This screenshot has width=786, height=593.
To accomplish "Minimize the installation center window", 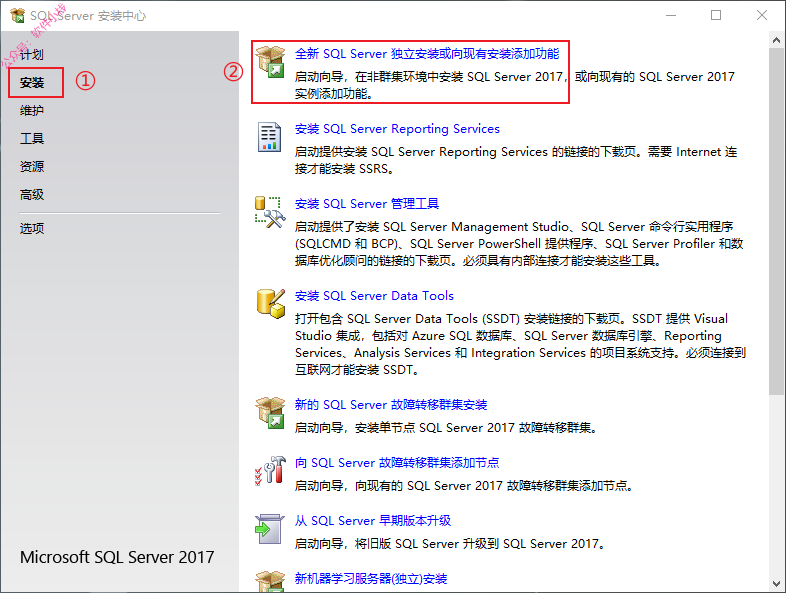I will pos(671,16).
